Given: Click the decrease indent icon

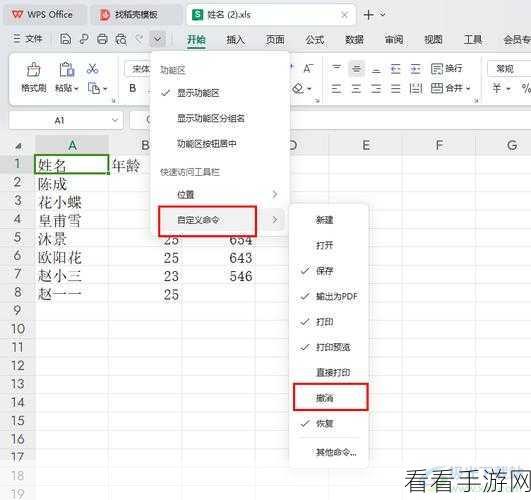Looking at the screenshot, I should (x=396, y=69).
